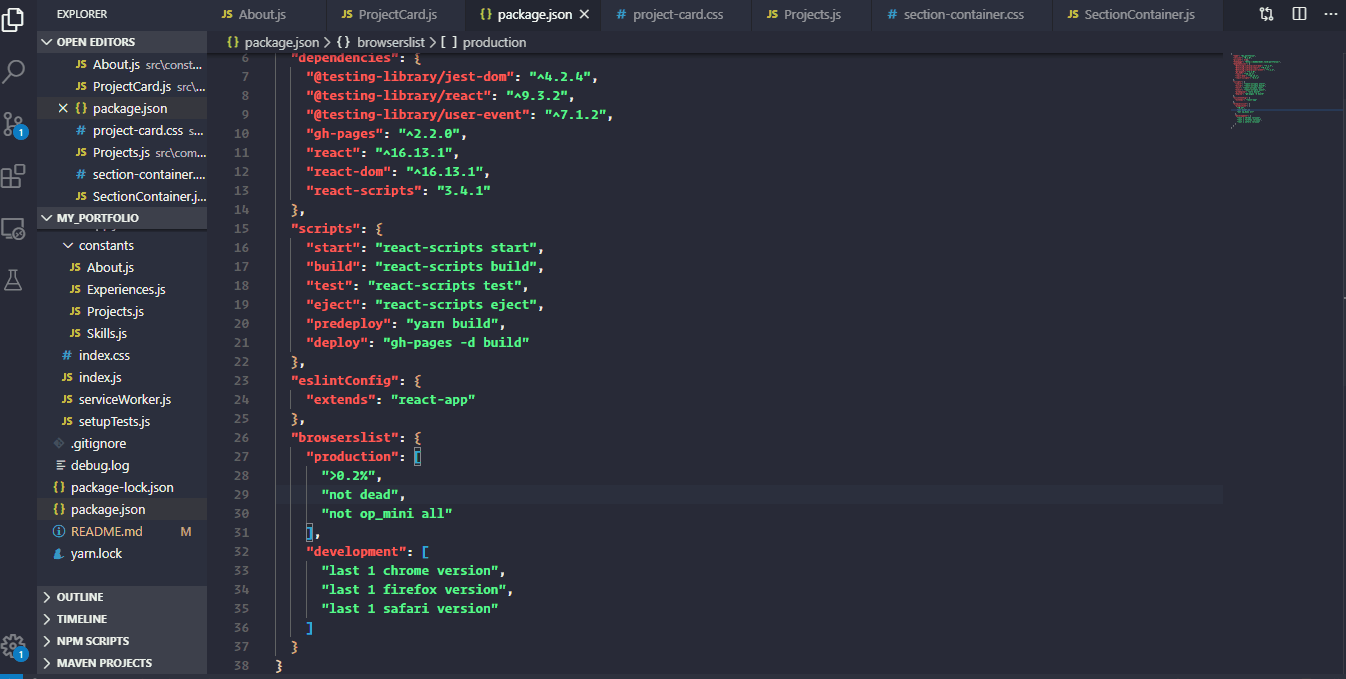Select the Explorer icon in activity bar

click(14, 20)
